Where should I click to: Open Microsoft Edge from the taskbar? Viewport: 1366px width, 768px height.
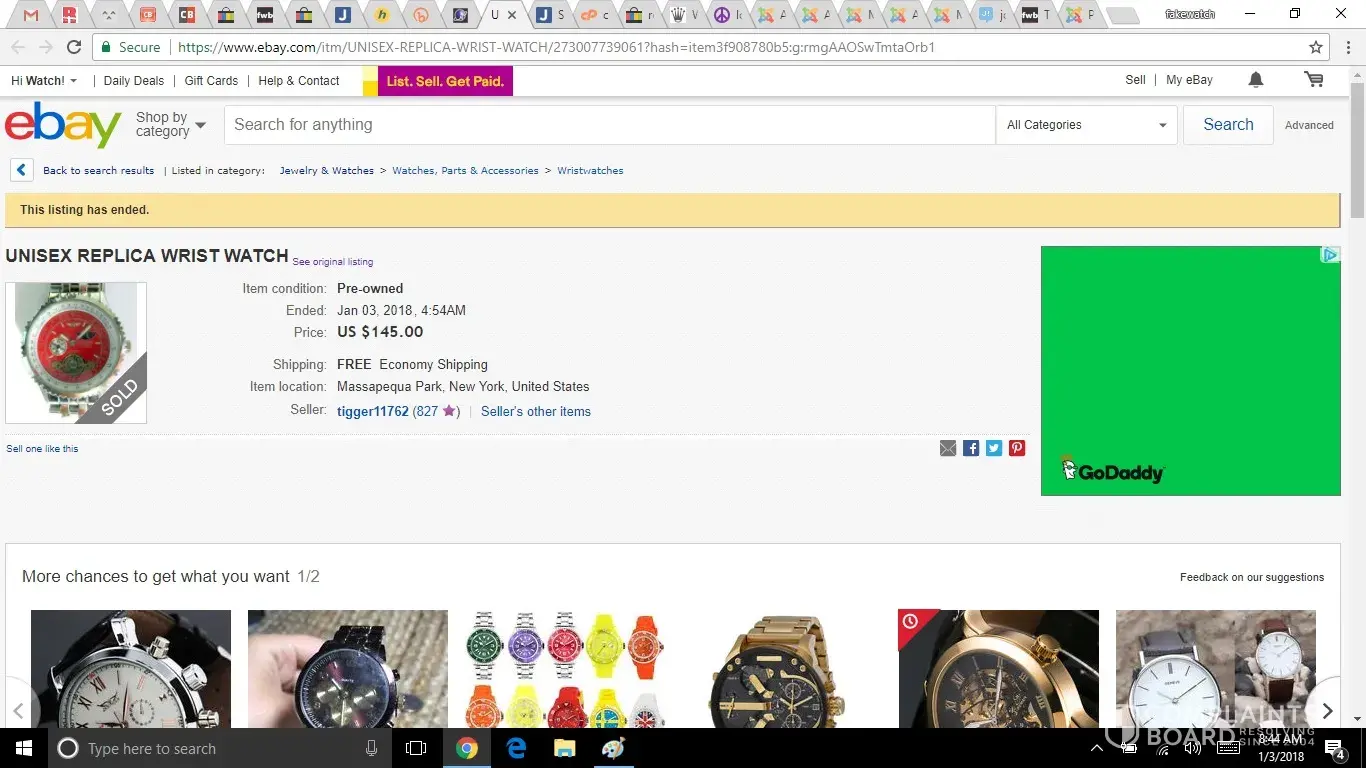pyautogui.click(x=516, y=748)
